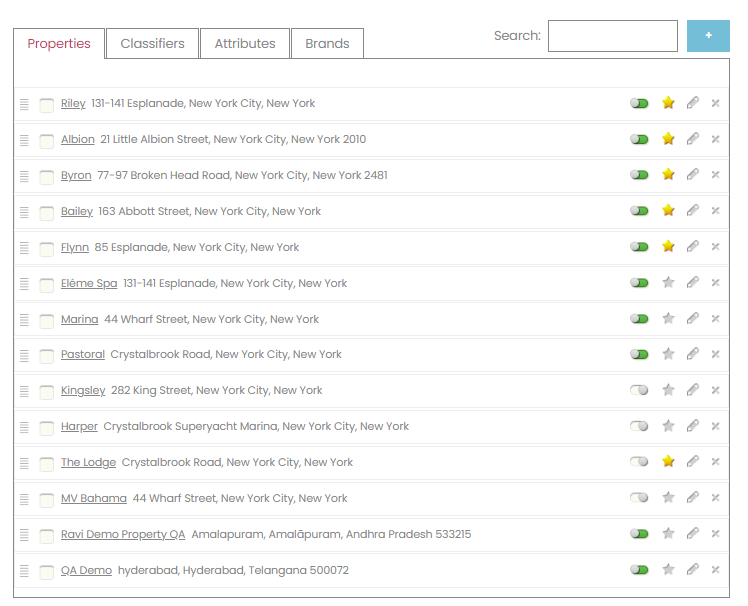The image size is (748, 606).
Task: Click the pencil icon for Pastoral
Action: 693,354
